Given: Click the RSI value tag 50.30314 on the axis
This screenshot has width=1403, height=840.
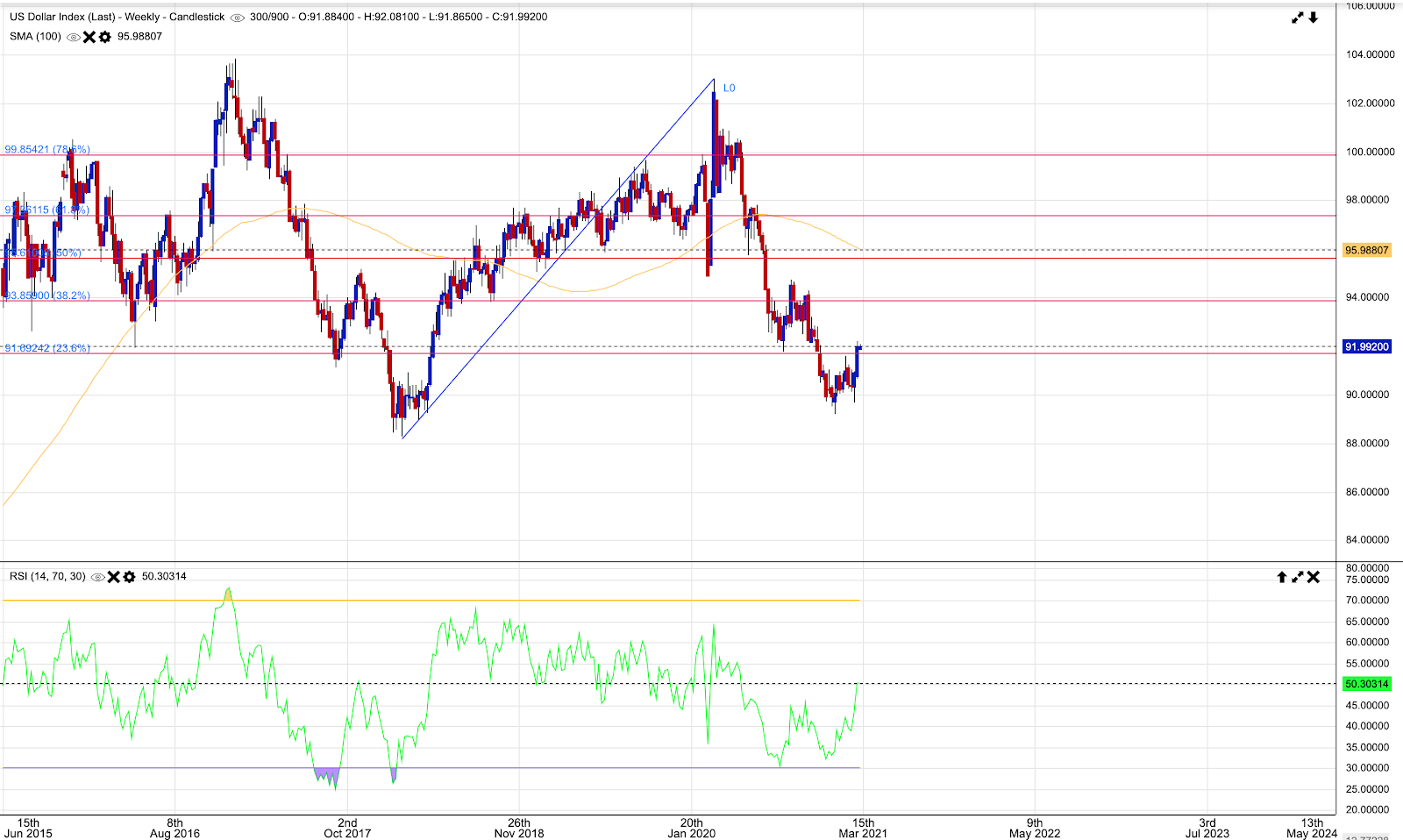Looking at the screenshot, I should click(1367, 684).
